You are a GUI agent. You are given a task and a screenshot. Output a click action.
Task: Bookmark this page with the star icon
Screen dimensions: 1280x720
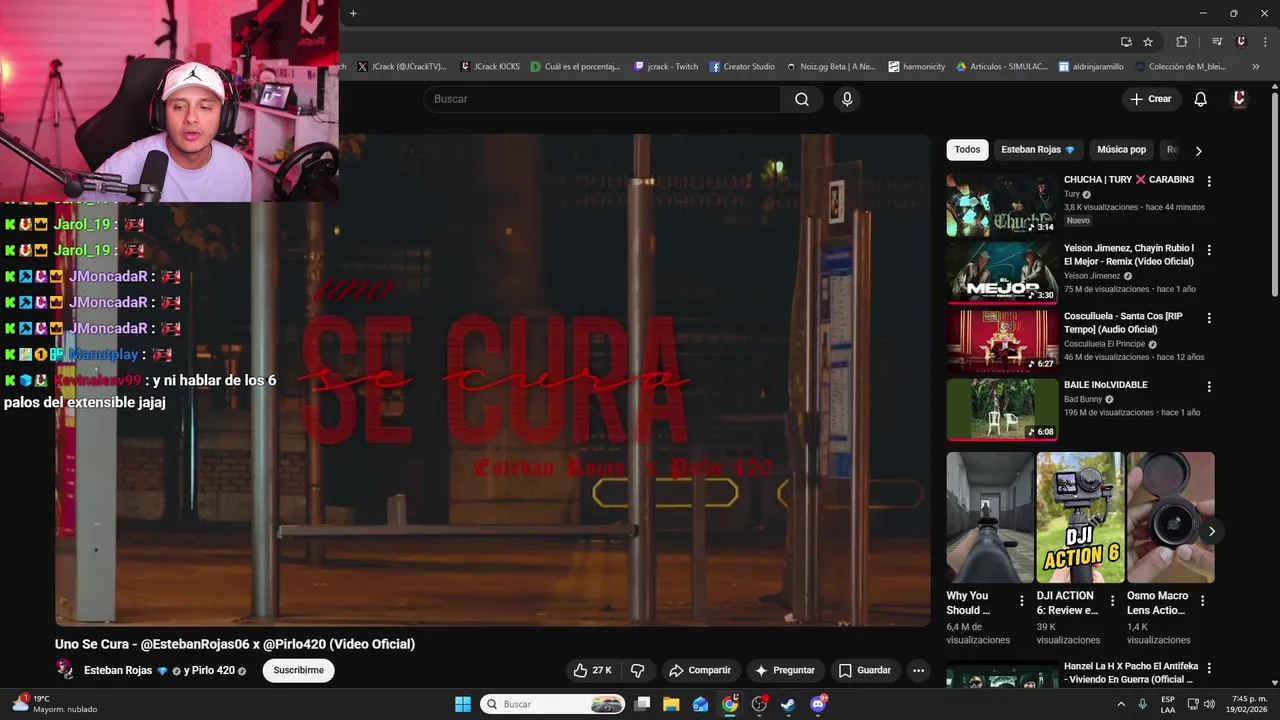pos(1148,42)
